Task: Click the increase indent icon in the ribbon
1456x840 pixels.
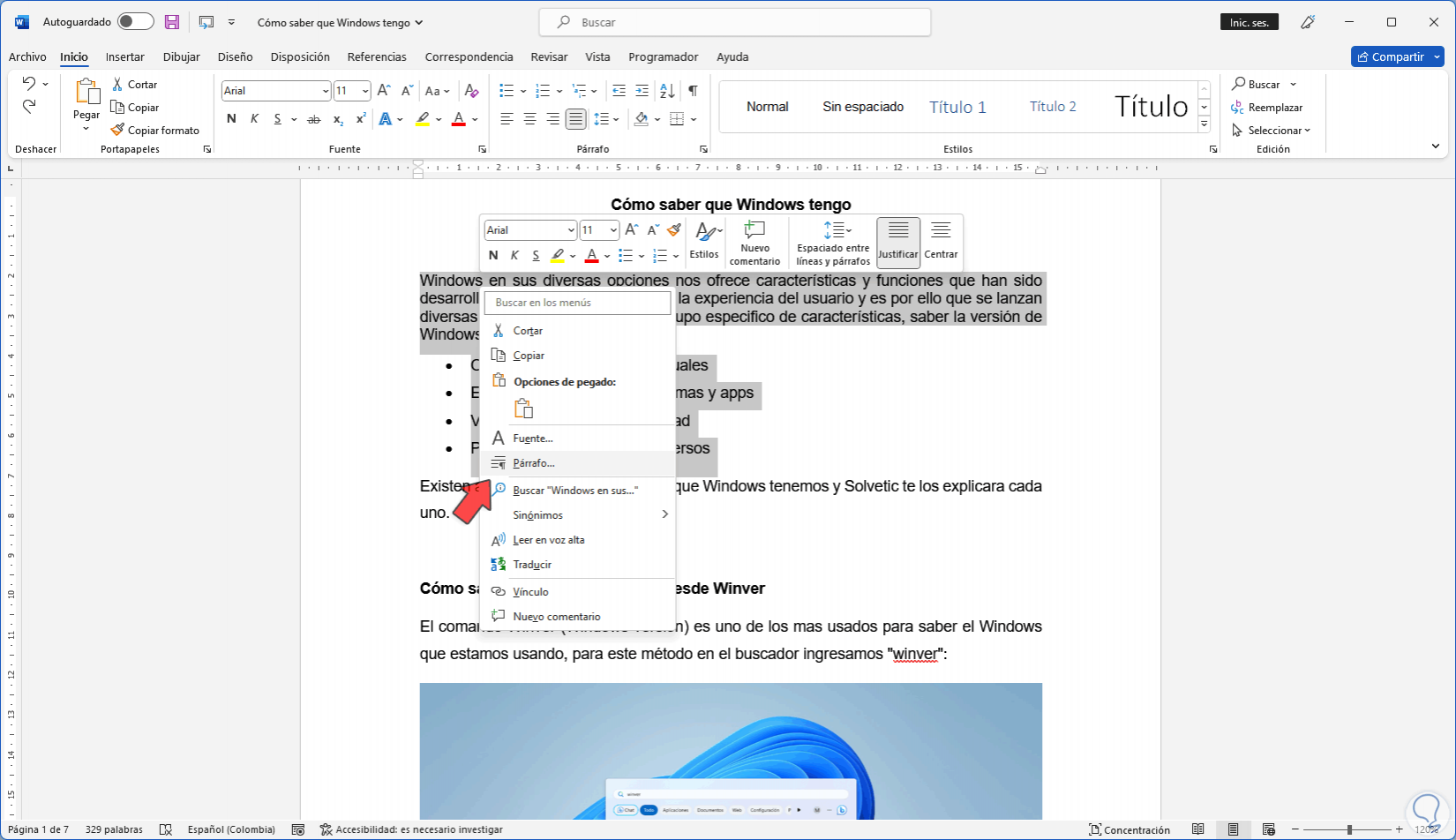Action: tap(642, 90)
